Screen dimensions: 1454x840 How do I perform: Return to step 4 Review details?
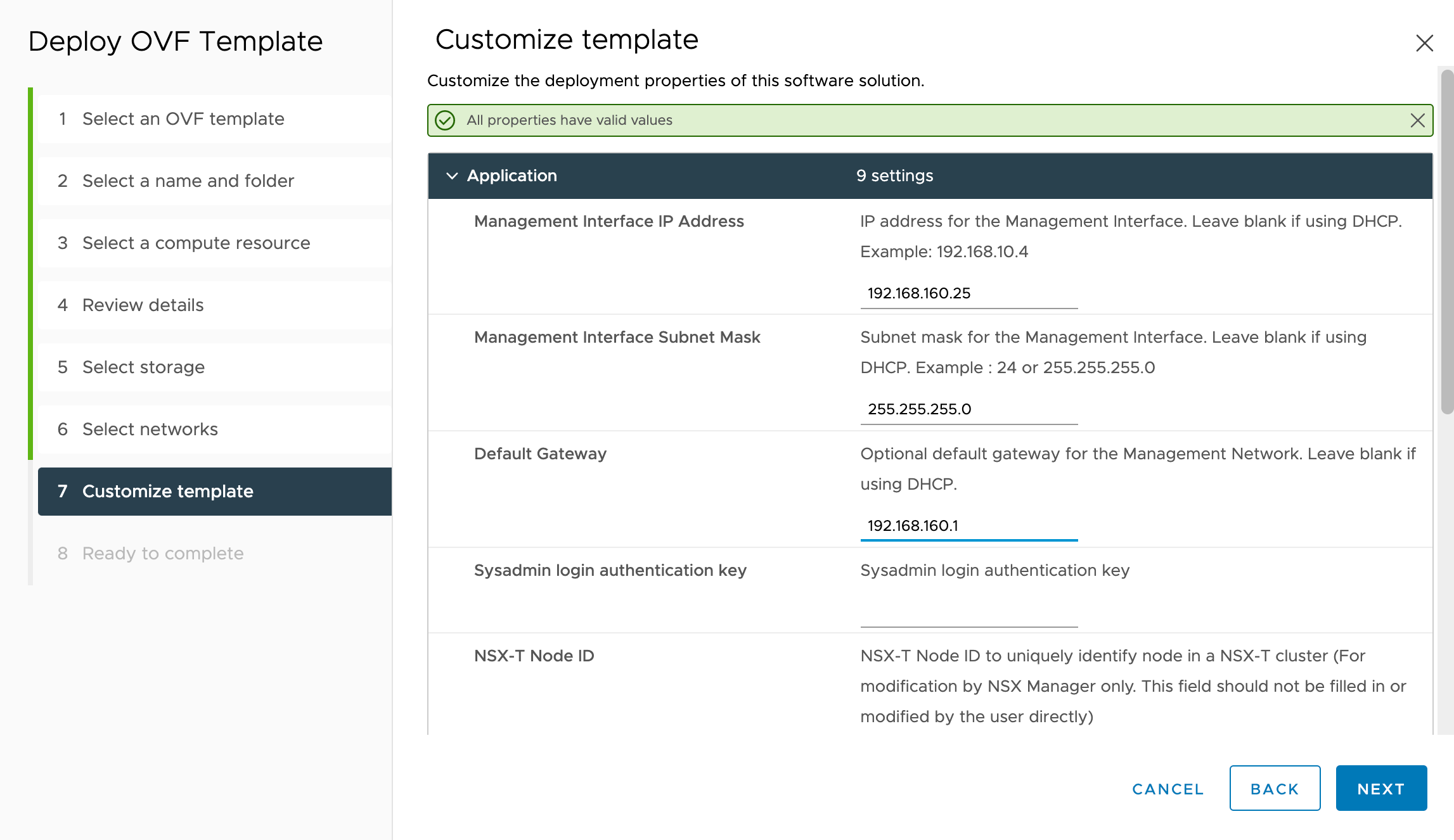143,305
